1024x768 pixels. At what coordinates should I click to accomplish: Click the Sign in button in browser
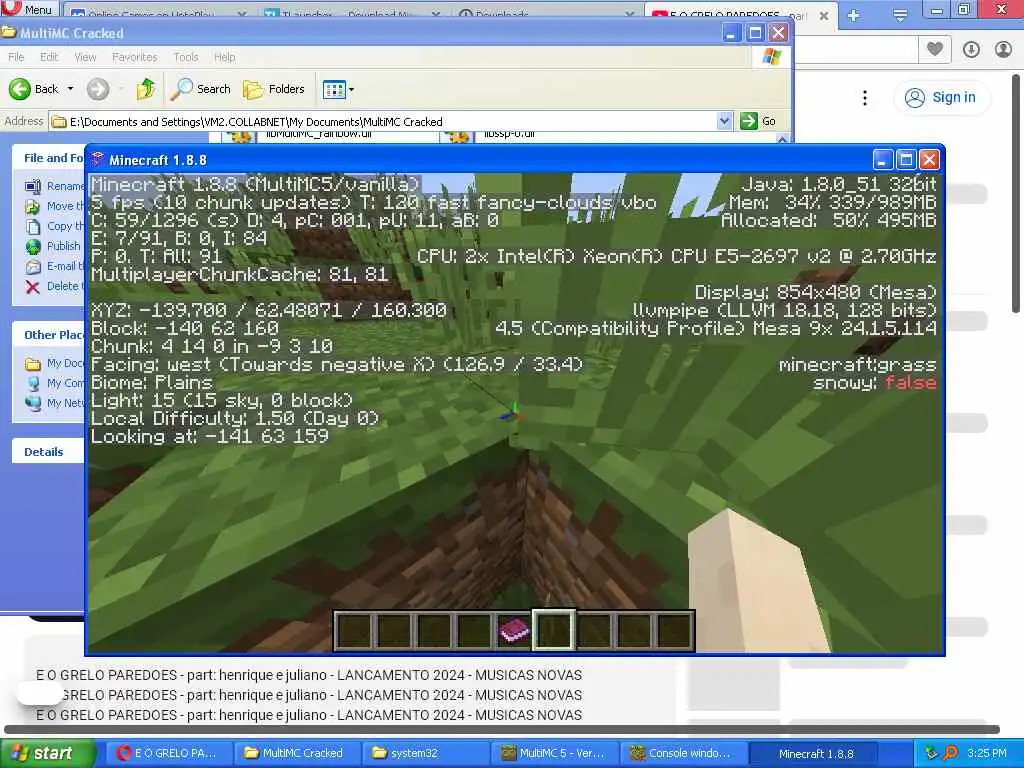point(940,97)
